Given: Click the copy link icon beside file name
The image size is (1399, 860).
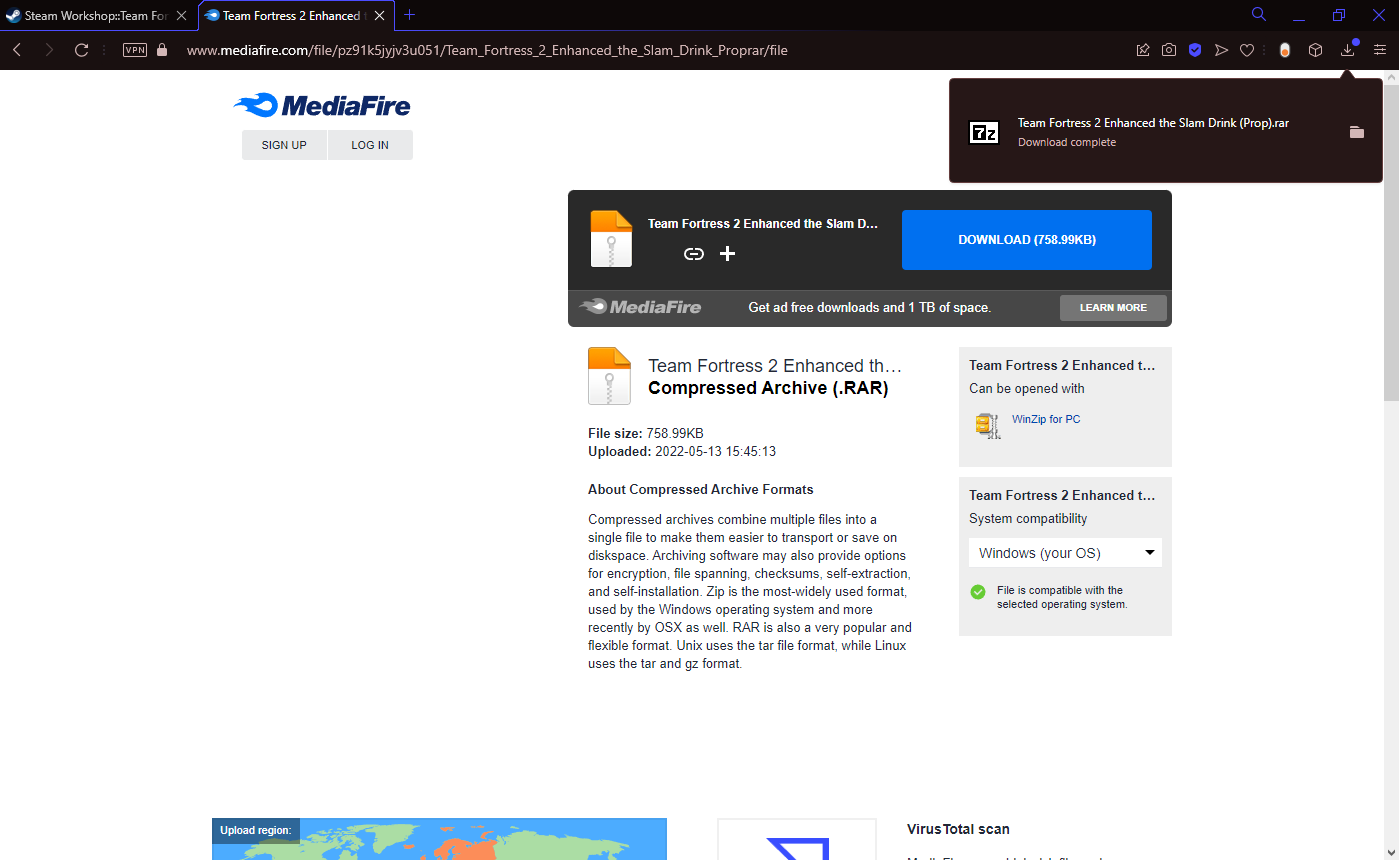Looking at the screenshot, I should click(694, 254).
